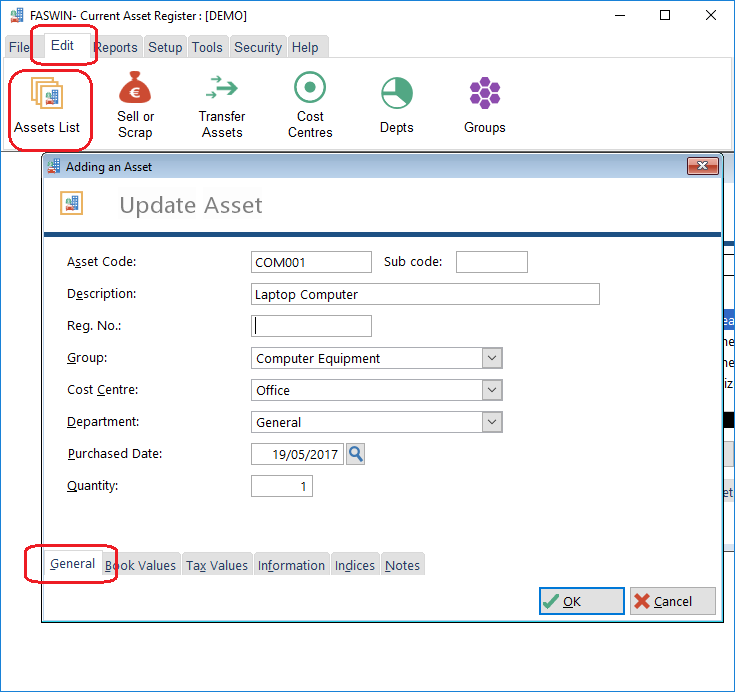
Task: Expand the Cost Centre dropdown
Action: coord(492,390)
